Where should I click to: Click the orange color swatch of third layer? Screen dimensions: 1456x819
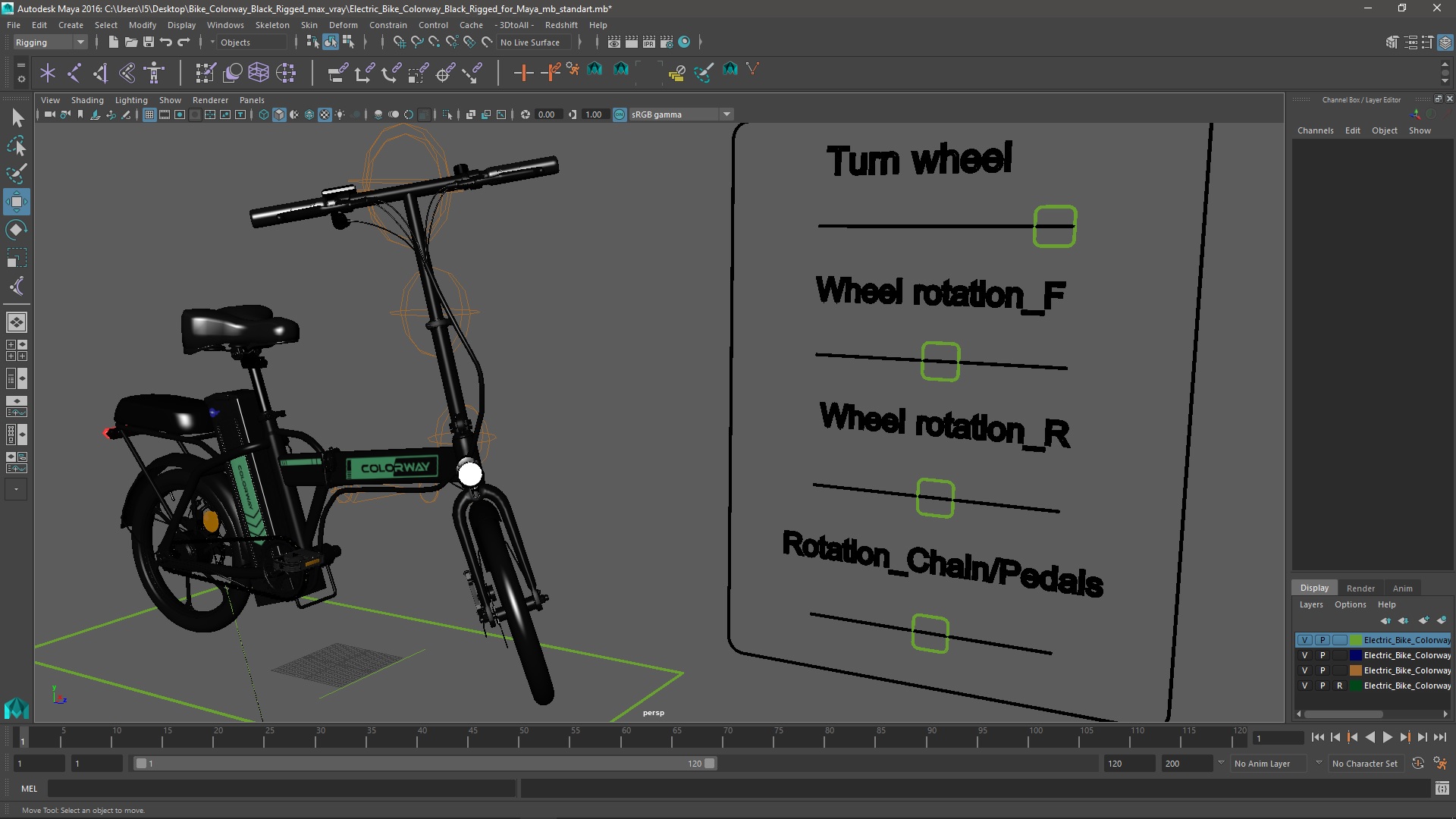tap(1355, 670)
